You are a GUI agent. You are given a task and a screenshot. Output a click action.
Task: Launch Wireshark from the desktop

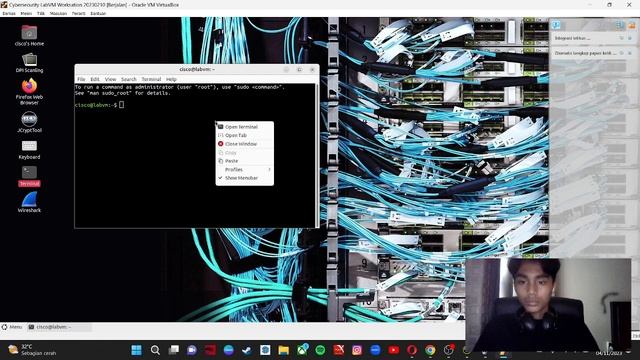(x=29, y=202)
